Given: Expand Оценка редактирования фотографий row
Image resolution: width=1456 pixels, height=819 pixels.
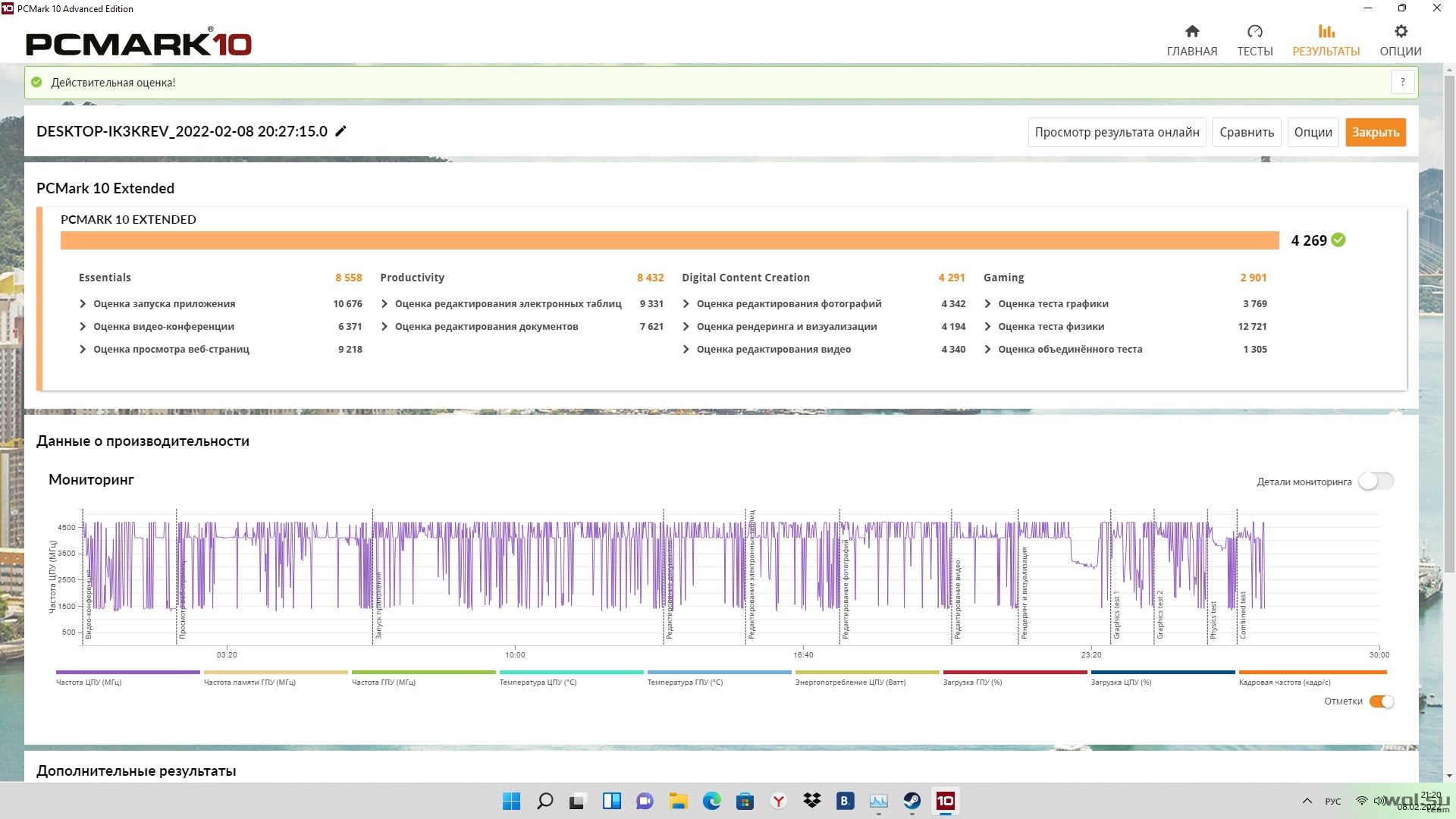Looking at the screenshot, I should coord(686,304).
